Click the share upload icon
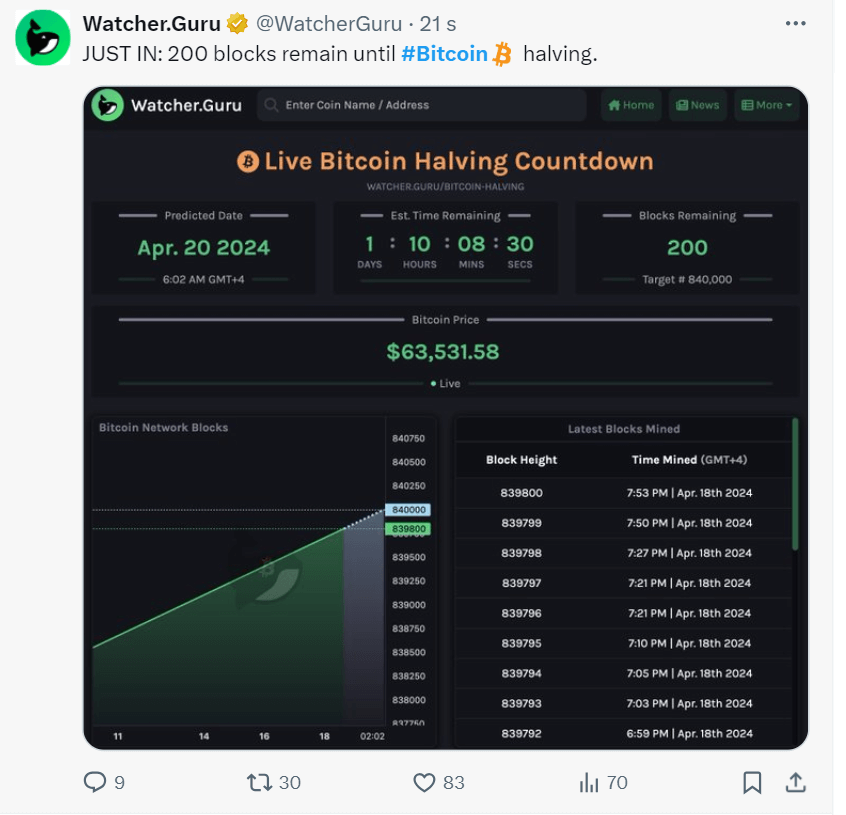Image resolution: width=846 pixels, height=815 pixels. click(x=796, y=782)
